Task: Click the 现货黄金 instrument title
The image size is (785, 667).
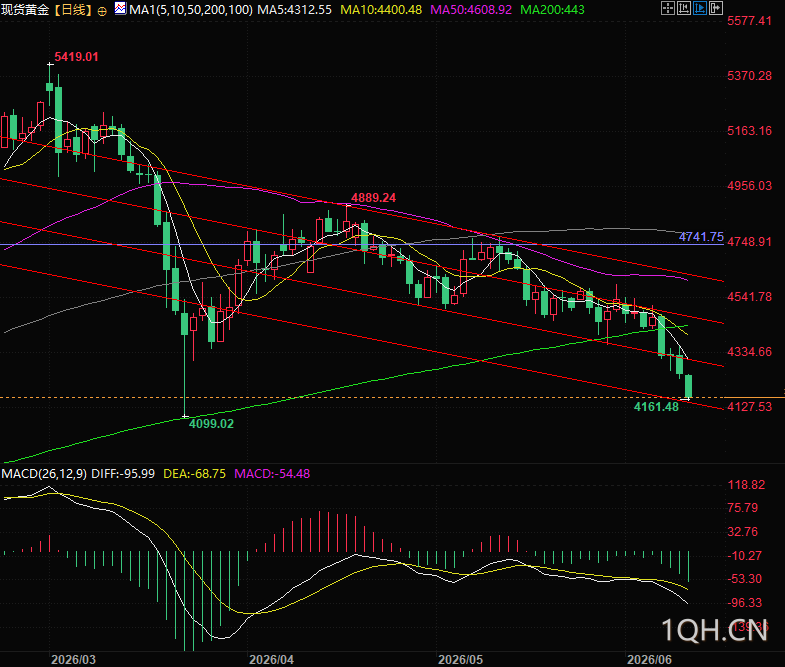Action: coord(25,10)
